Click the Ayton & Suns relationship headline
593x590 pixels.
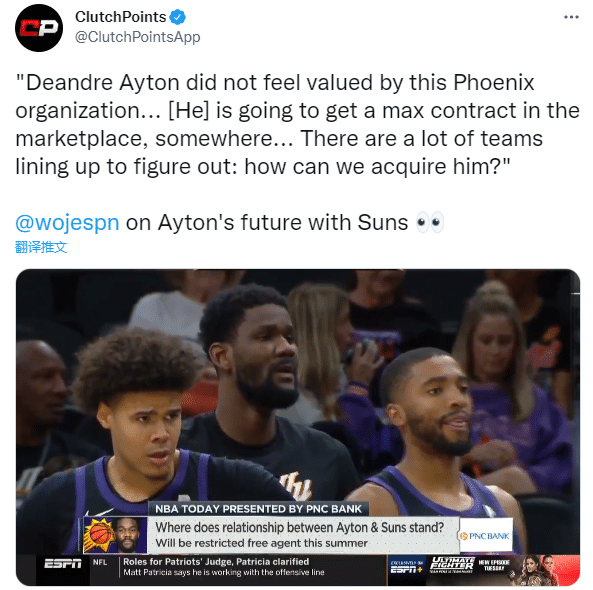tap(300, 527)
